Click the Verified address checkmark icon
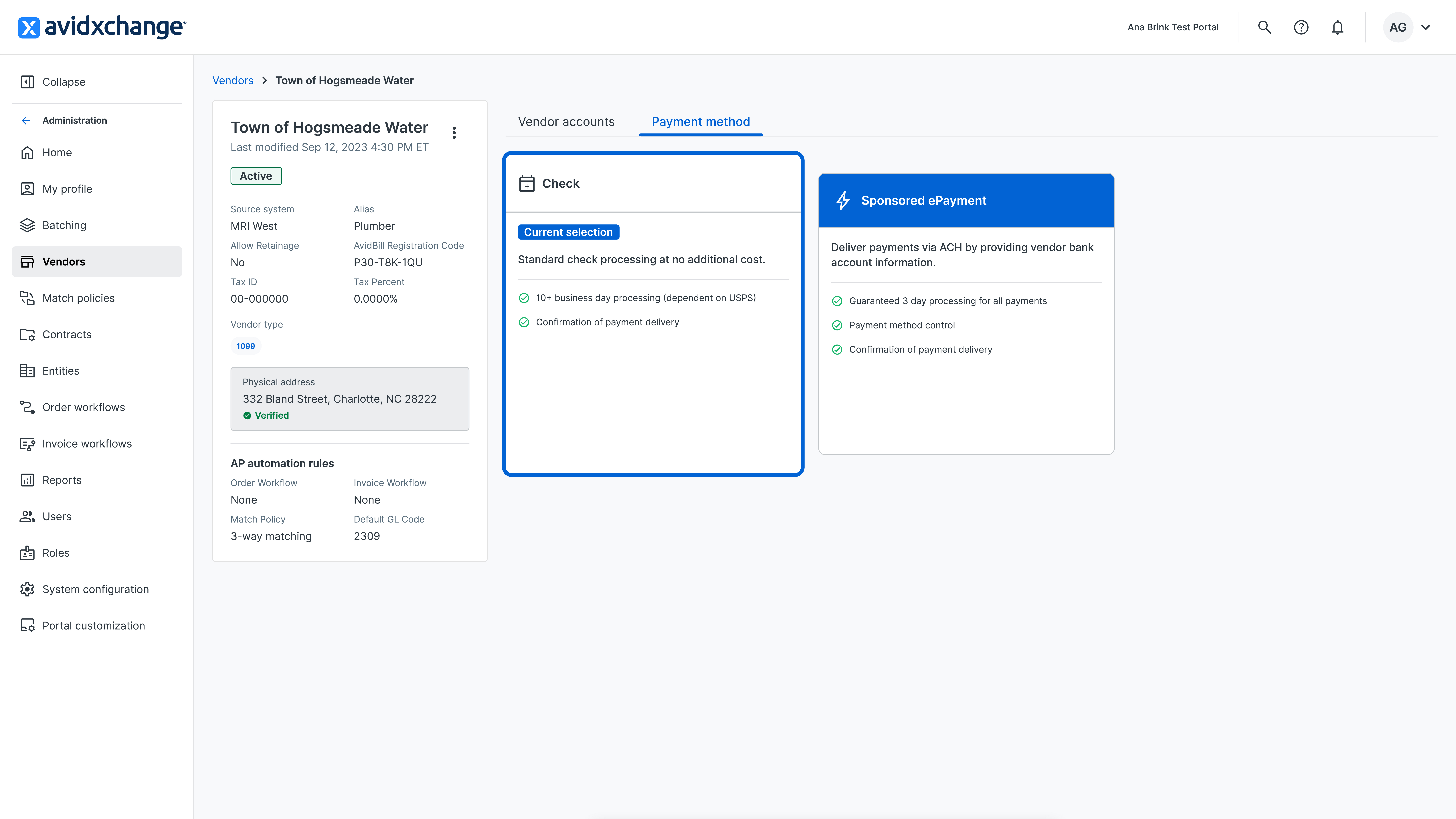 point(247,416)
